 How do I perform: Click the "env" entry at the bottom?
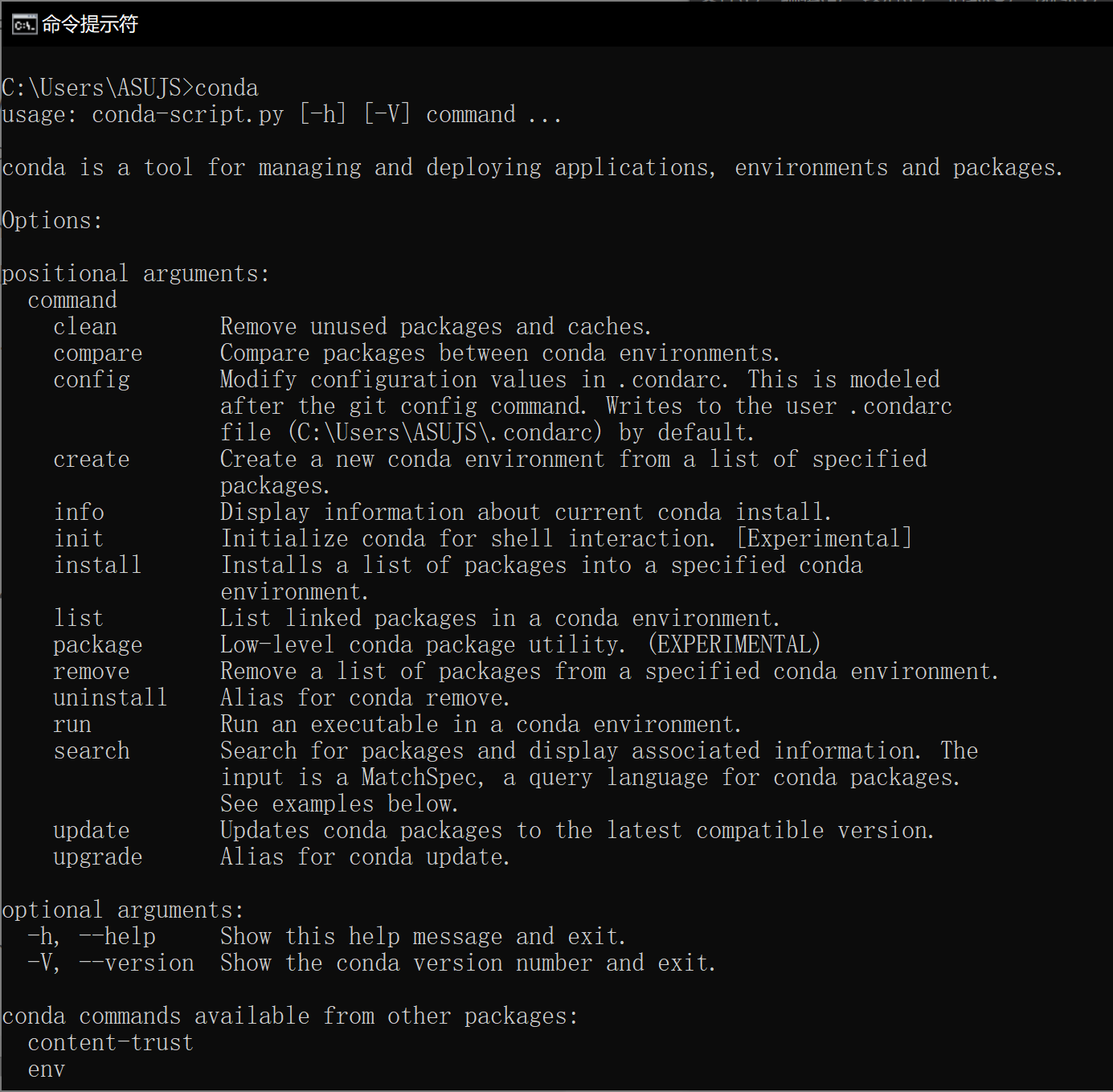pyautogui.click(x=47, y=1070)
